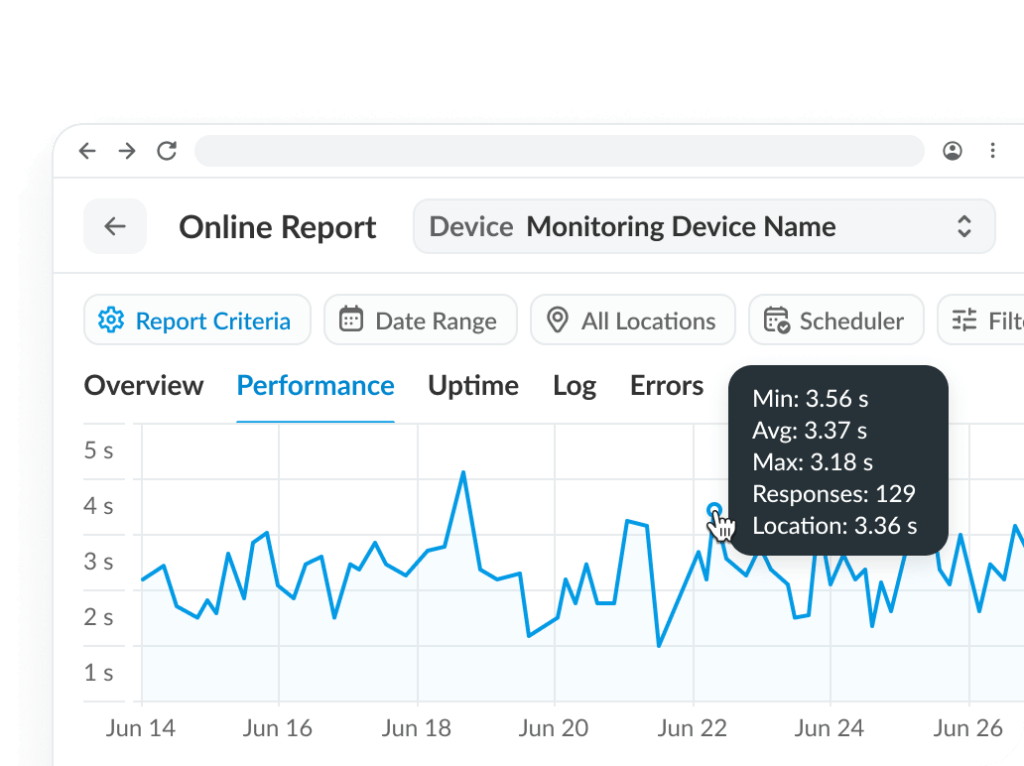1024x766 pixels.
Task: Click the All Locations pin icon
Action: tap(559, 320)
